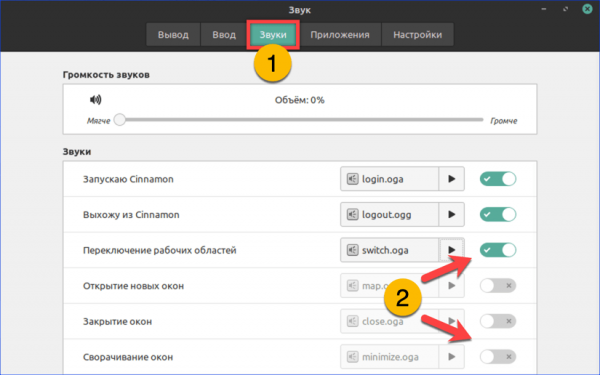
Task: Play the minimize.oga sound preview
Action: [452, 357]
